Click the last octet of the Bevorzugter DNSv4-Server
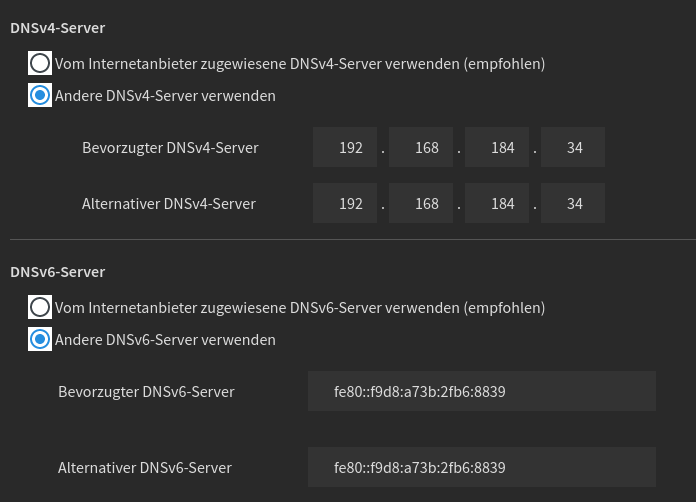Image resolution: width=696 pixels, height=502 pixels. [x=573, y=147]
